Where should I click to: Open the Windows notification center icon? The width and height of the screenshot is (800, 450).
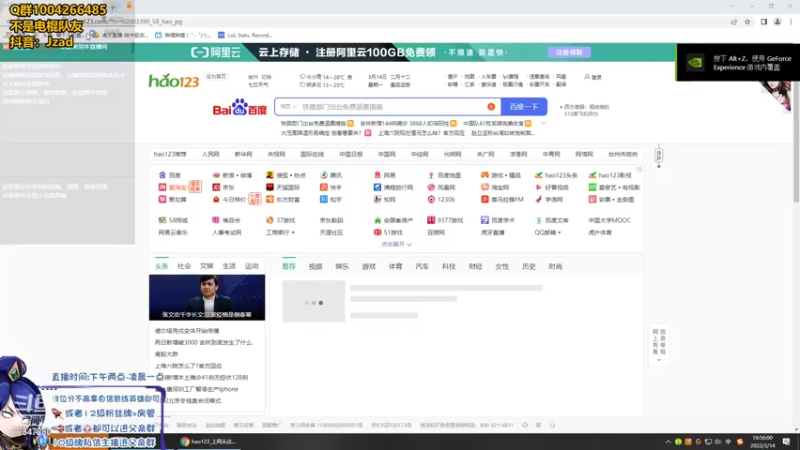click(786, 442)
